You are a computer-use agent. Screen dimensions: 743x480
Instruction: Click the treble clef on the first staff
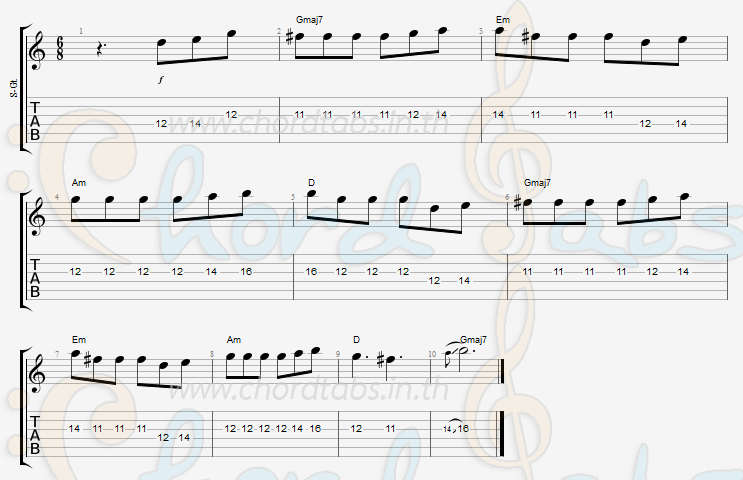38,51
